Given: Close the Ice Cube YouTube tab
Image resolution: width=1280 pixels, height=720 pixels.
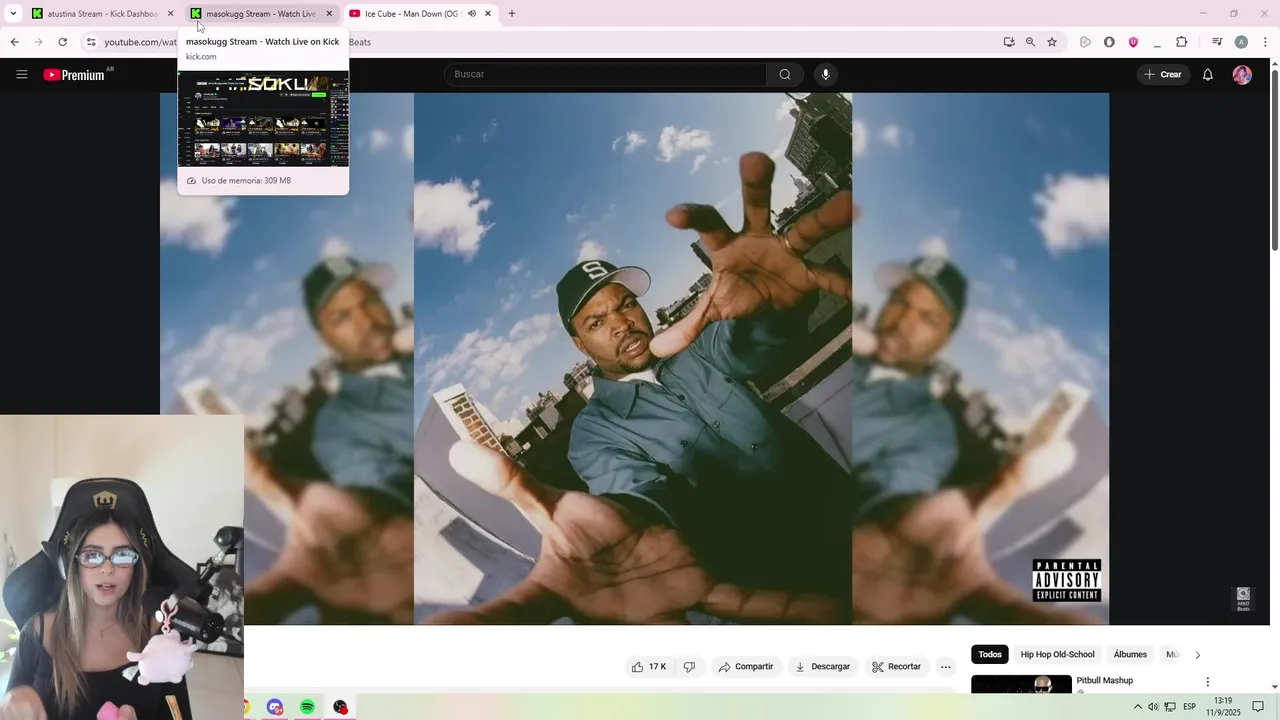Looking at the screenshot, I should [x=488, y=14].
